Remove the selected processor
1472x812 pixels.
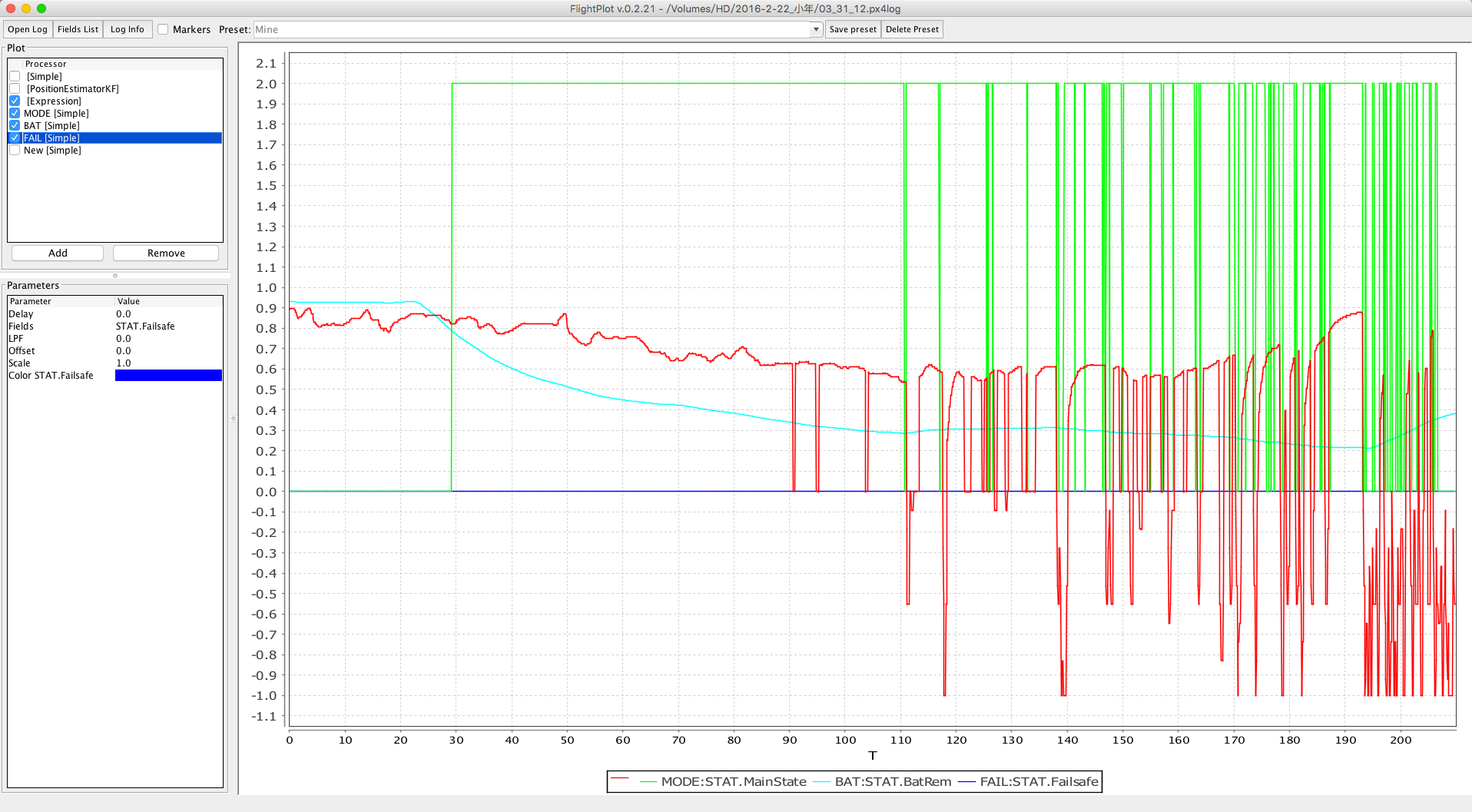coord(166,254)
